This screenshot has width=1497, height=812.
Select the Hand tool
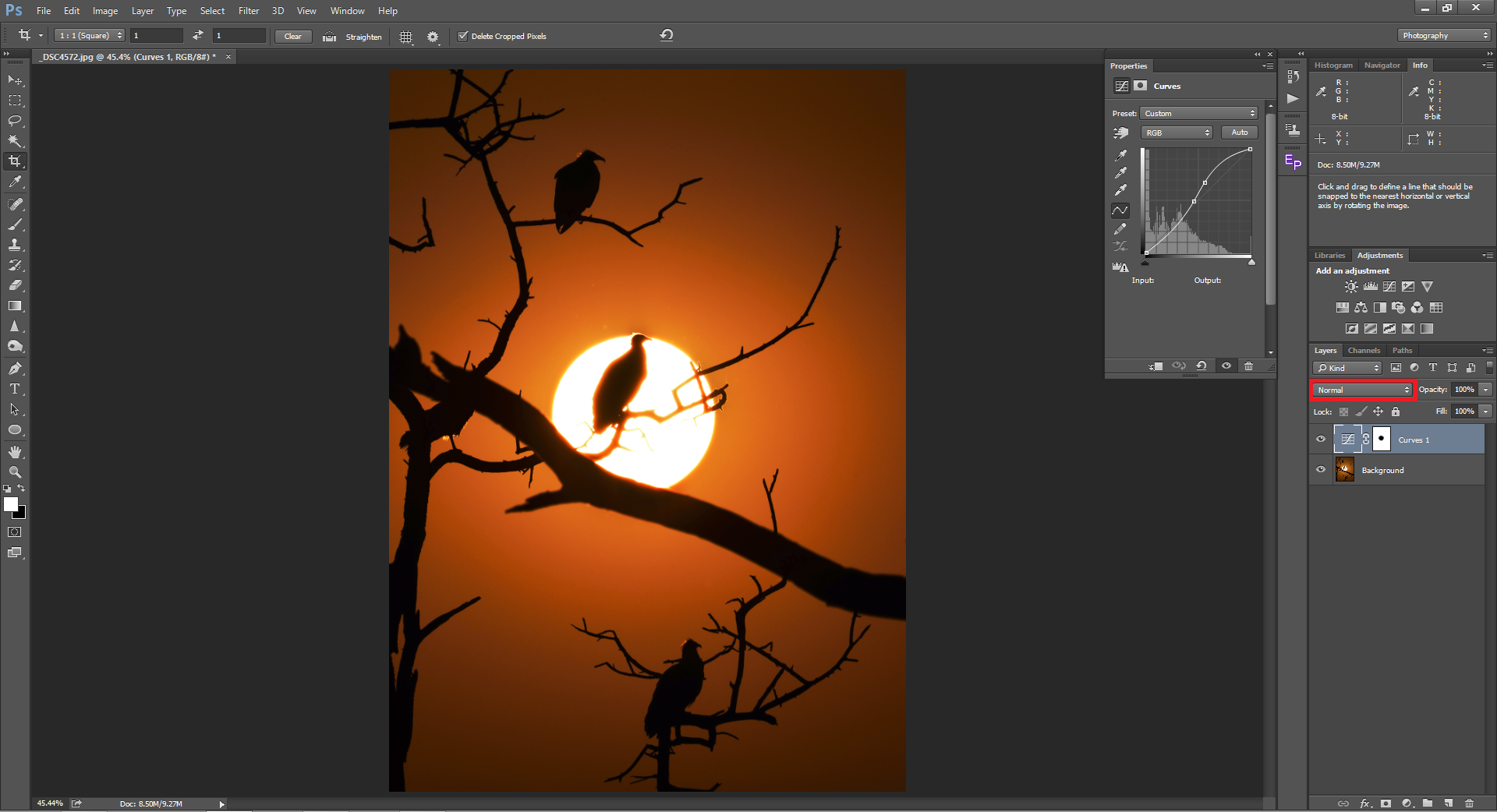click(x=15, y=452)
